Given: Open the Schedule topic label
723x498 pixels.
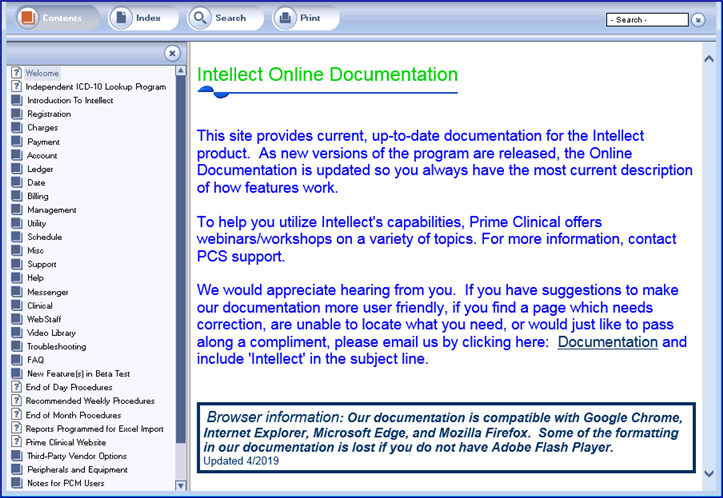Looking at the screenshot, I should tap(44, 237).
